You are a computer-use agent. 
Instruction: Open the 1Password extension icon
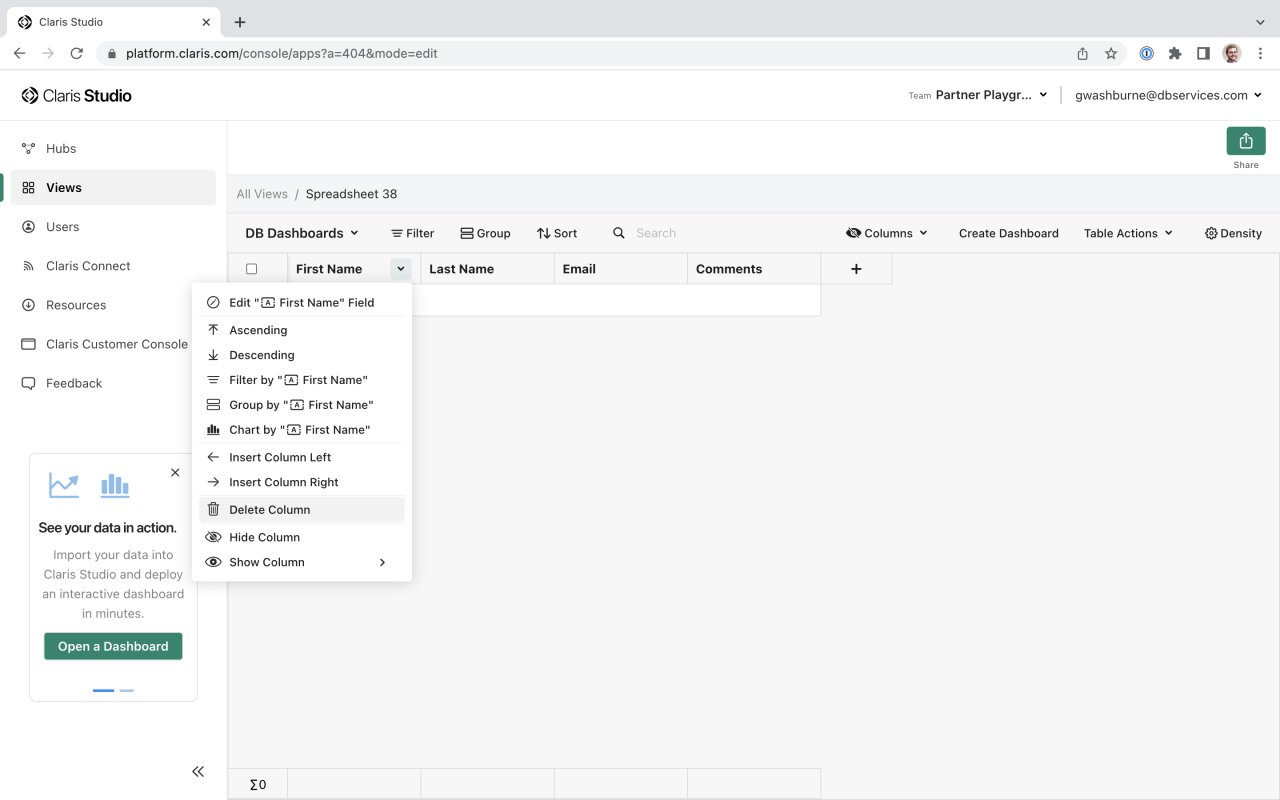point(1147,54)
